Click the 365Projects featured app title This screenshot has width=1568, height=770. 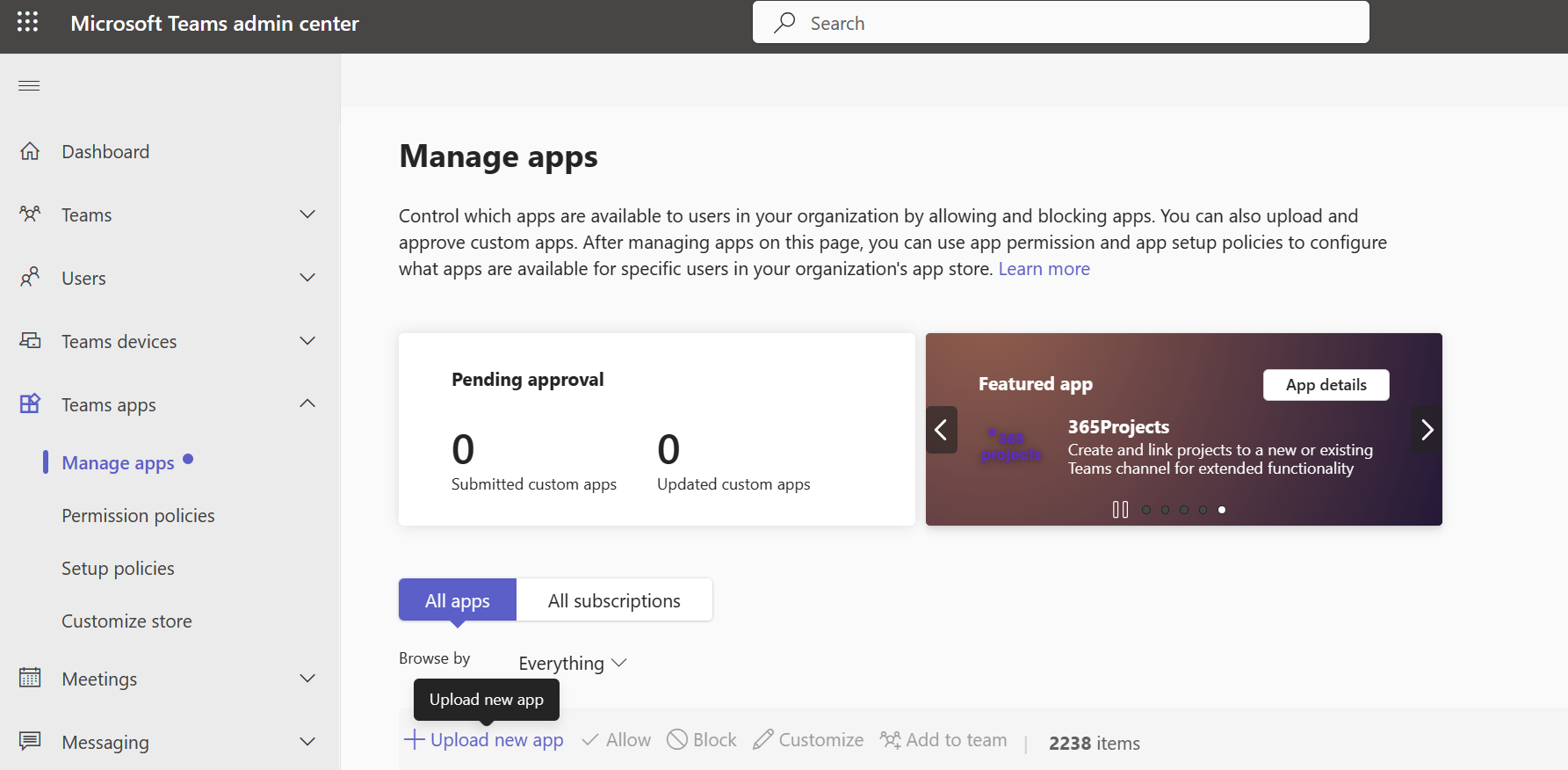click(1118, 426)
